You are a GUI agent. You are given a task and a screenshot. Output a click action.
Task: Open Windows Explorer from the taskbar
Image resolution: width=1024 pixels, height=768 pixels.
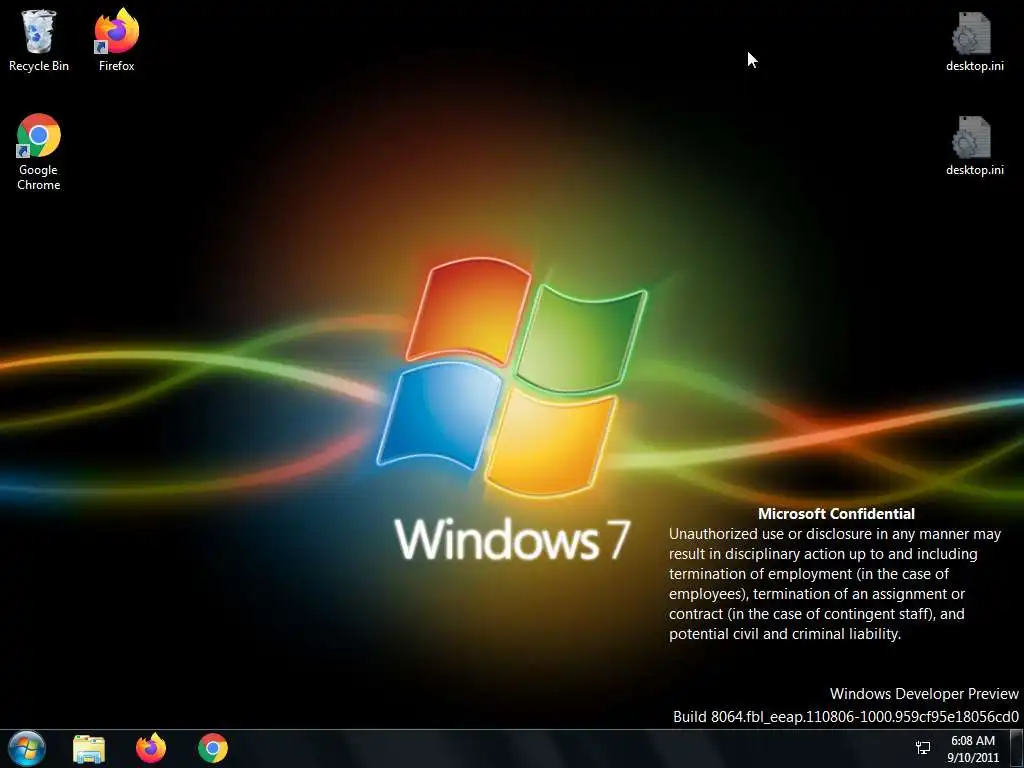click(x=89, y=749)
